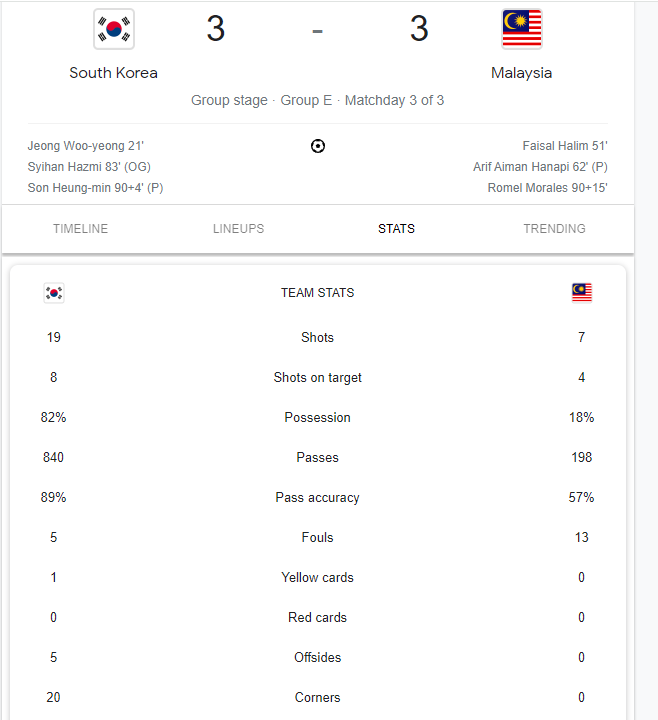Click the Possession stat row label
658x720 pixels.
pos(317,418)
